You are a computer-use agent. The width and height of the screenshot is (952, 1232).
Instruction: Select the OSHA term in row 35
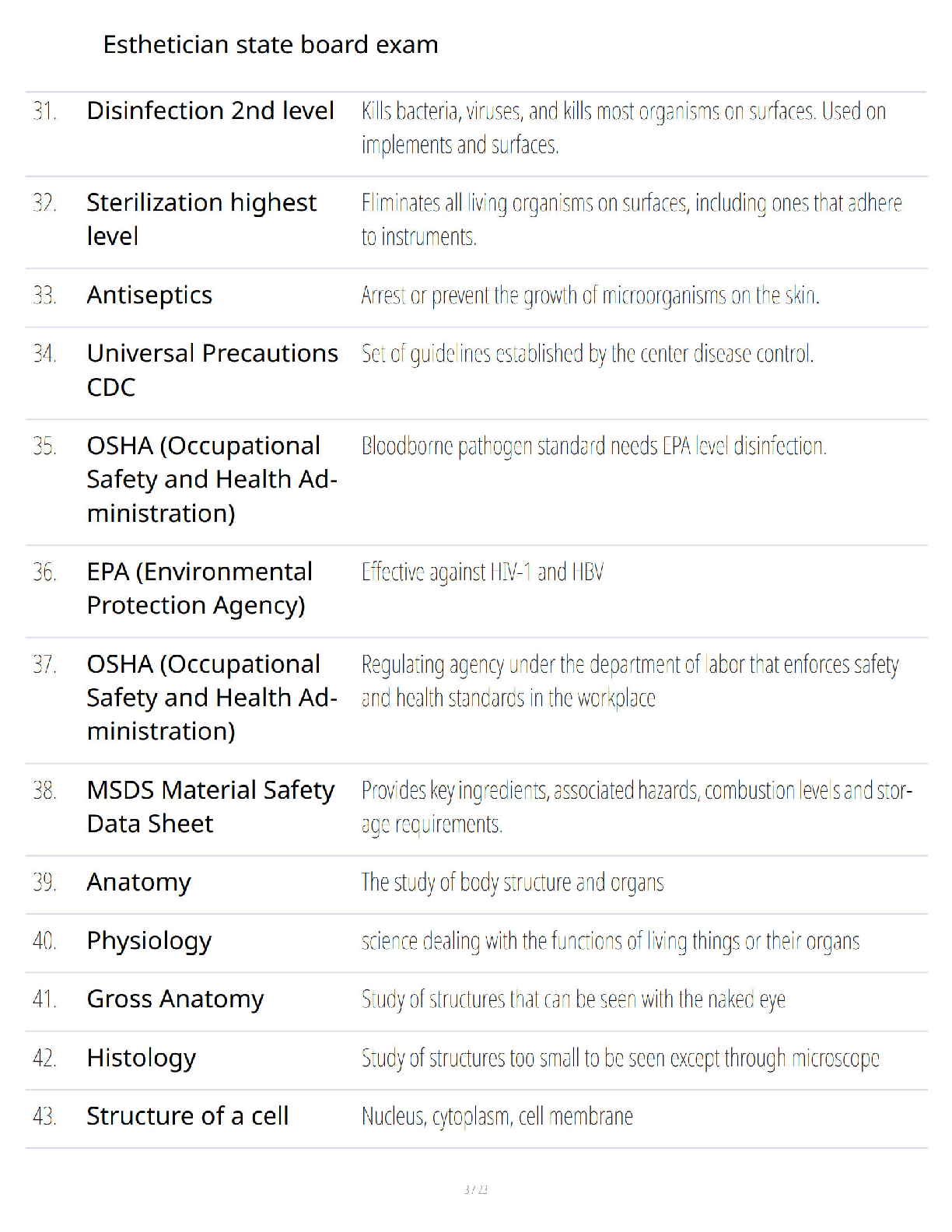point(212,479)
